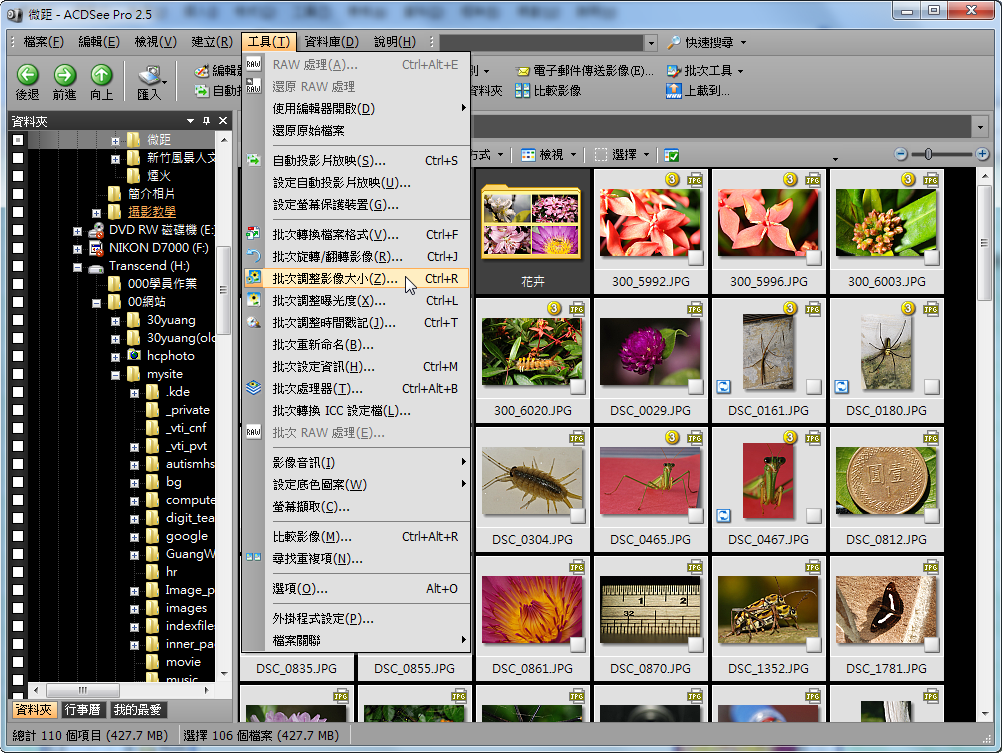The width and height of the screenshot is (1003, 753).
Task: Click the zoom-out minus icon beside thumbnail slider
Action: 901,154
